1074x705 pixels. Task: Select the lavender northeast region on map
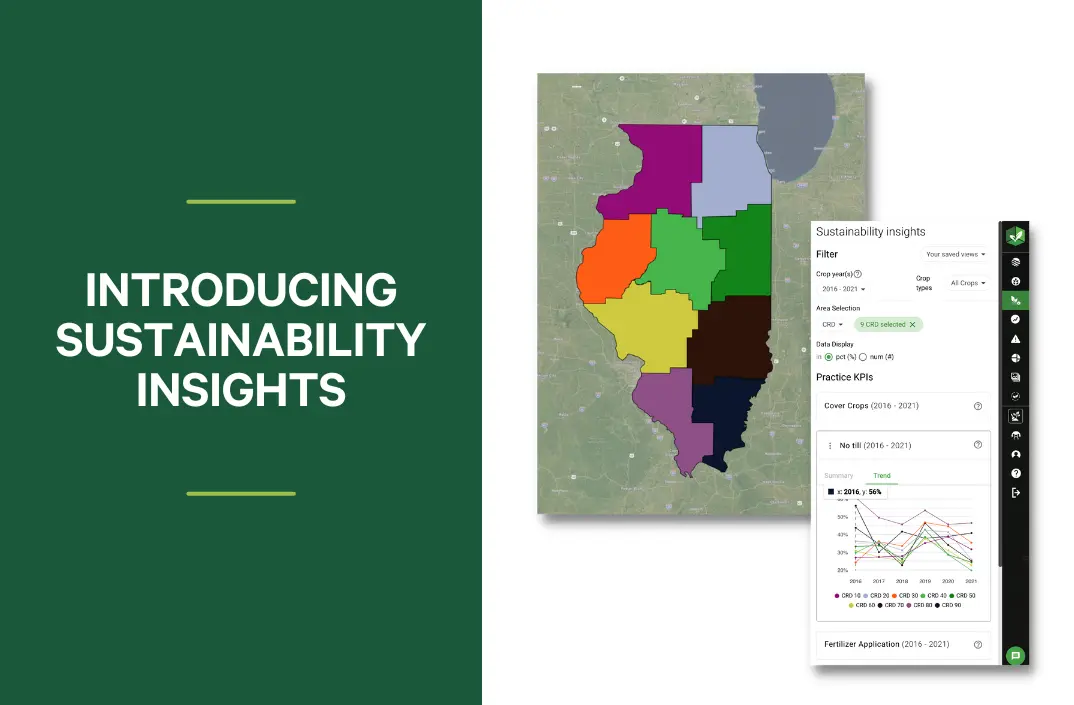tap(733, 168)
